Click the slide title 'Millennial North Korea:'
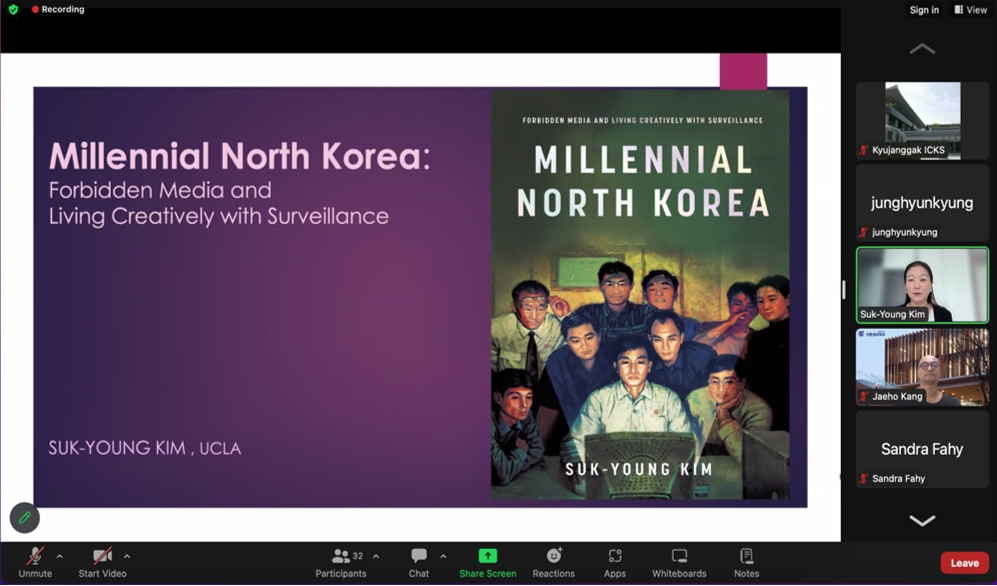Screen dimensions: 997x586 click(240, 156)
